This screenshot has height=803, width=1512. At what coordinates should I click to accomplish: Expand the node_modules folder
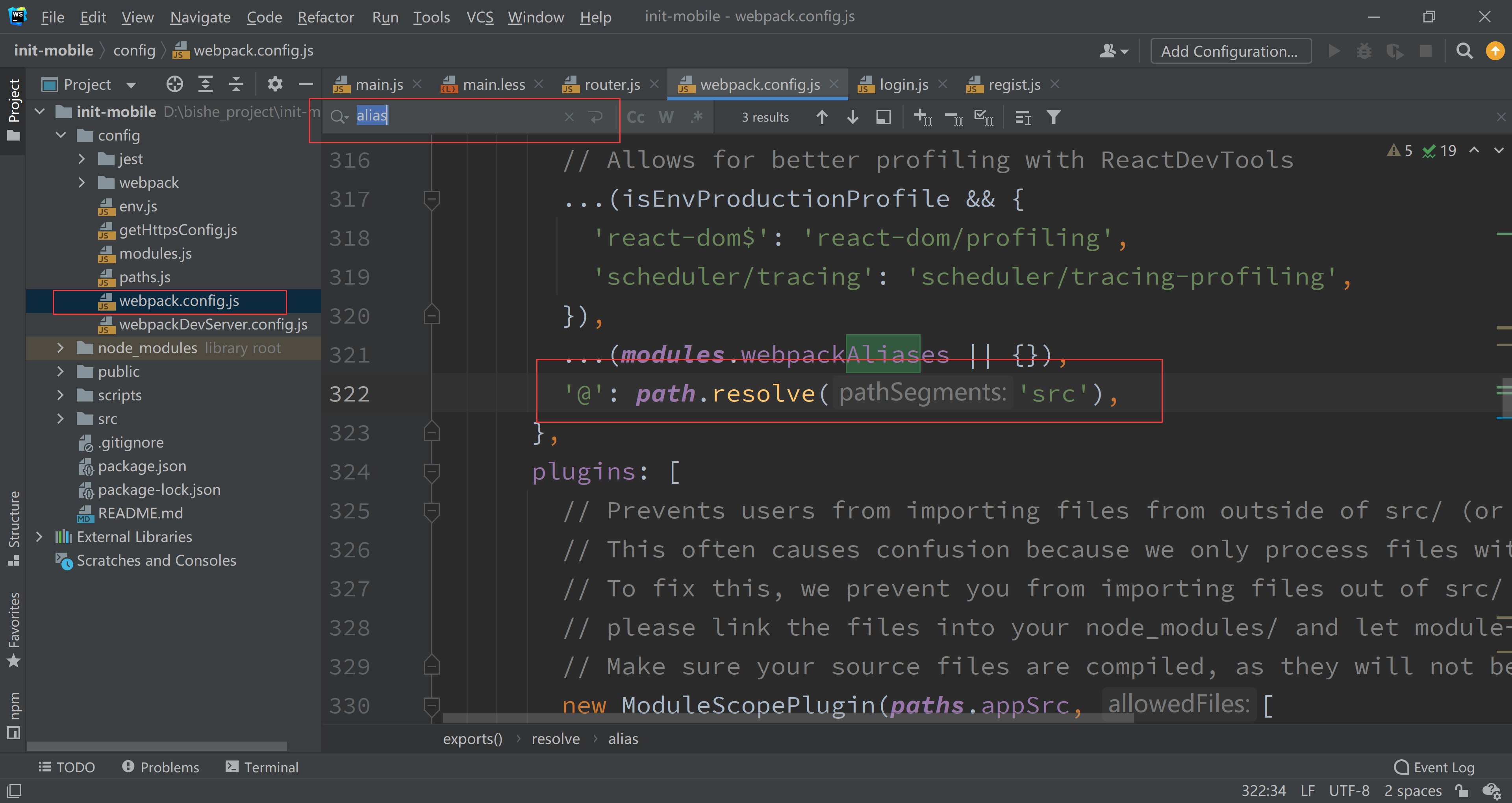tap(61, 348)
